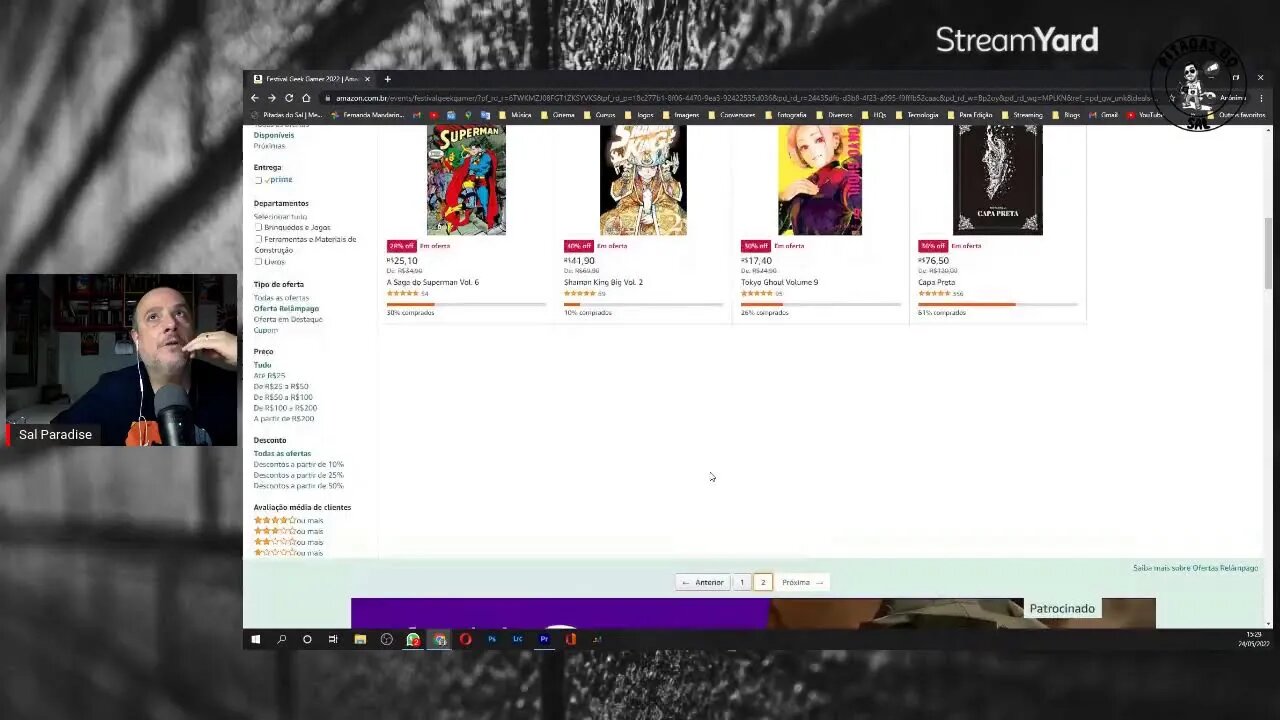
Task: Filter price De R$25 a R$50
Action: pyautogui.click(x=281, y=386)
